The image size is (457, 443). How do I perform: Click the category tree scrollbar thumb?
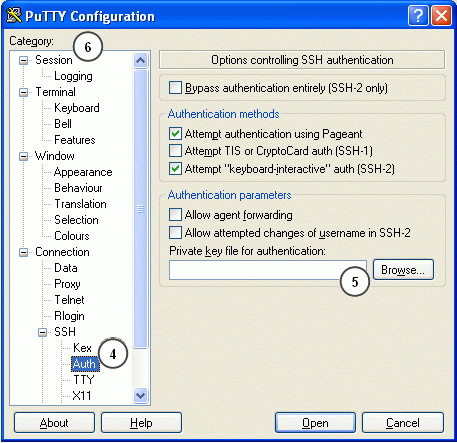pyautogui.click(x=140, y=209)
